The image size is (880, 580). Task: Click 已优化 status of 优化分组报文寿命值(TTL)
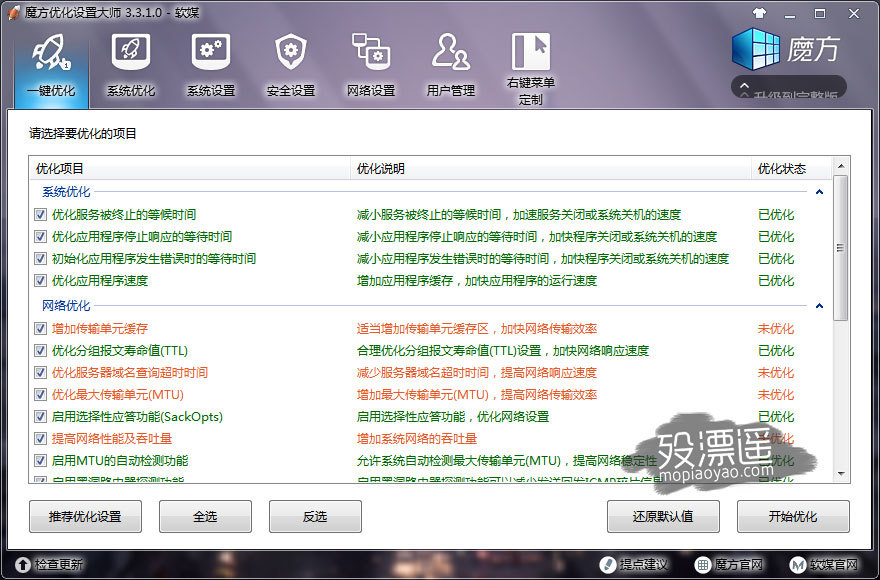pyautogui.click(x=776, y=350)
